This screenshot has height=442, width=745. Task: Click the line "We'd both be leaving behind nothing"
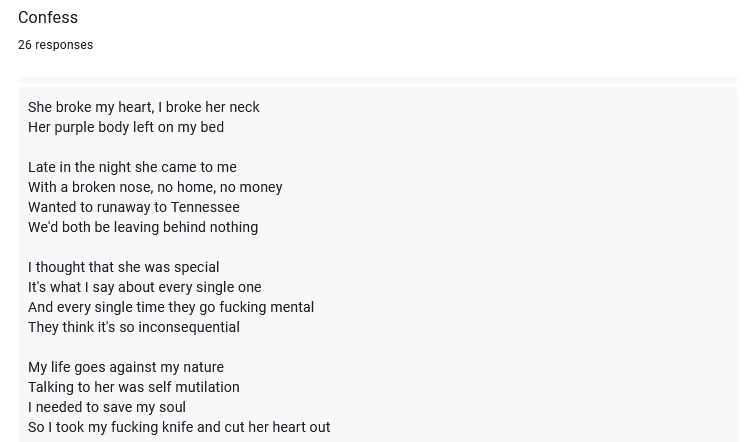143,227
